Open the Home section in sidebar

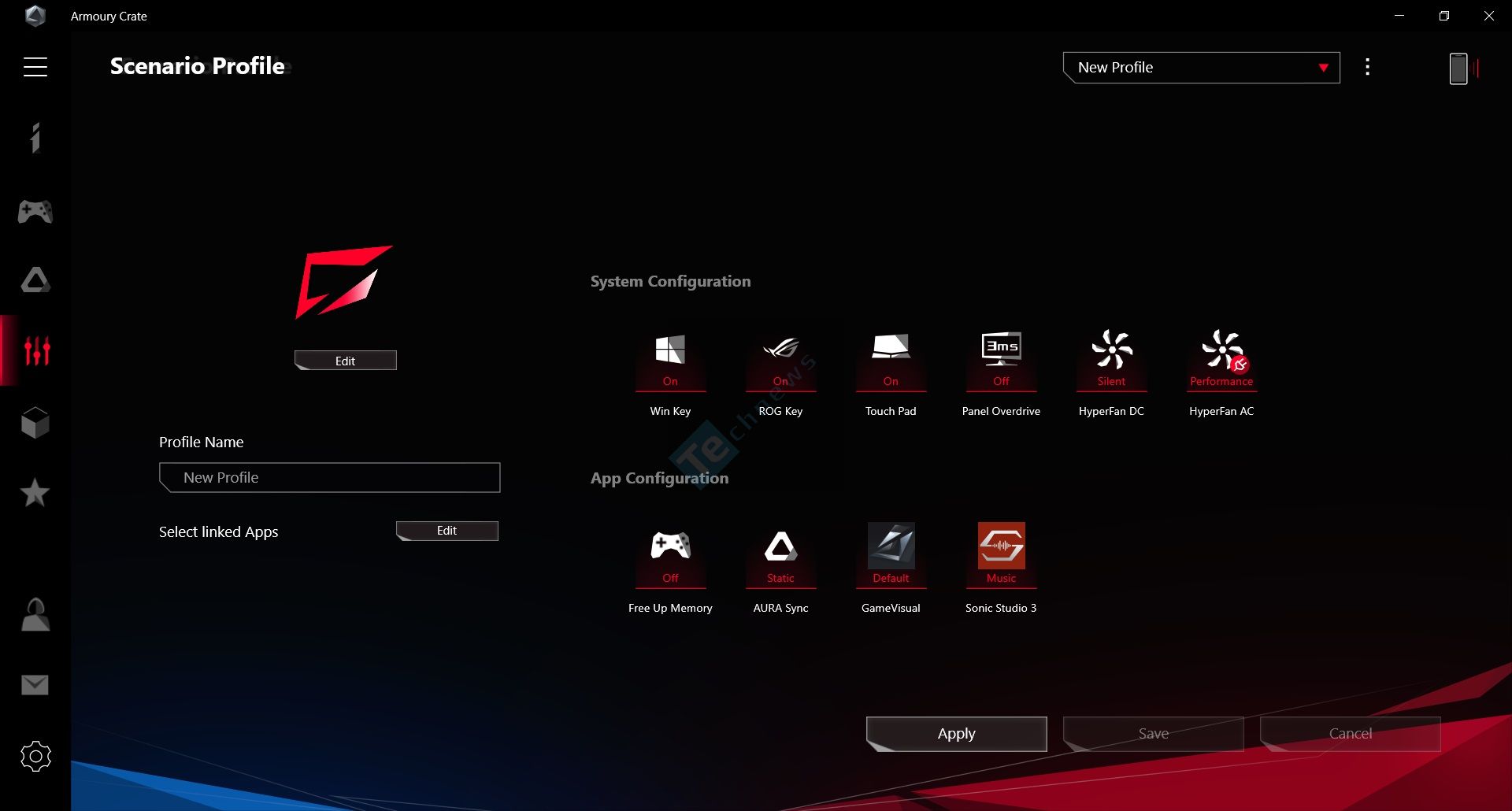(x=35, y=138)
